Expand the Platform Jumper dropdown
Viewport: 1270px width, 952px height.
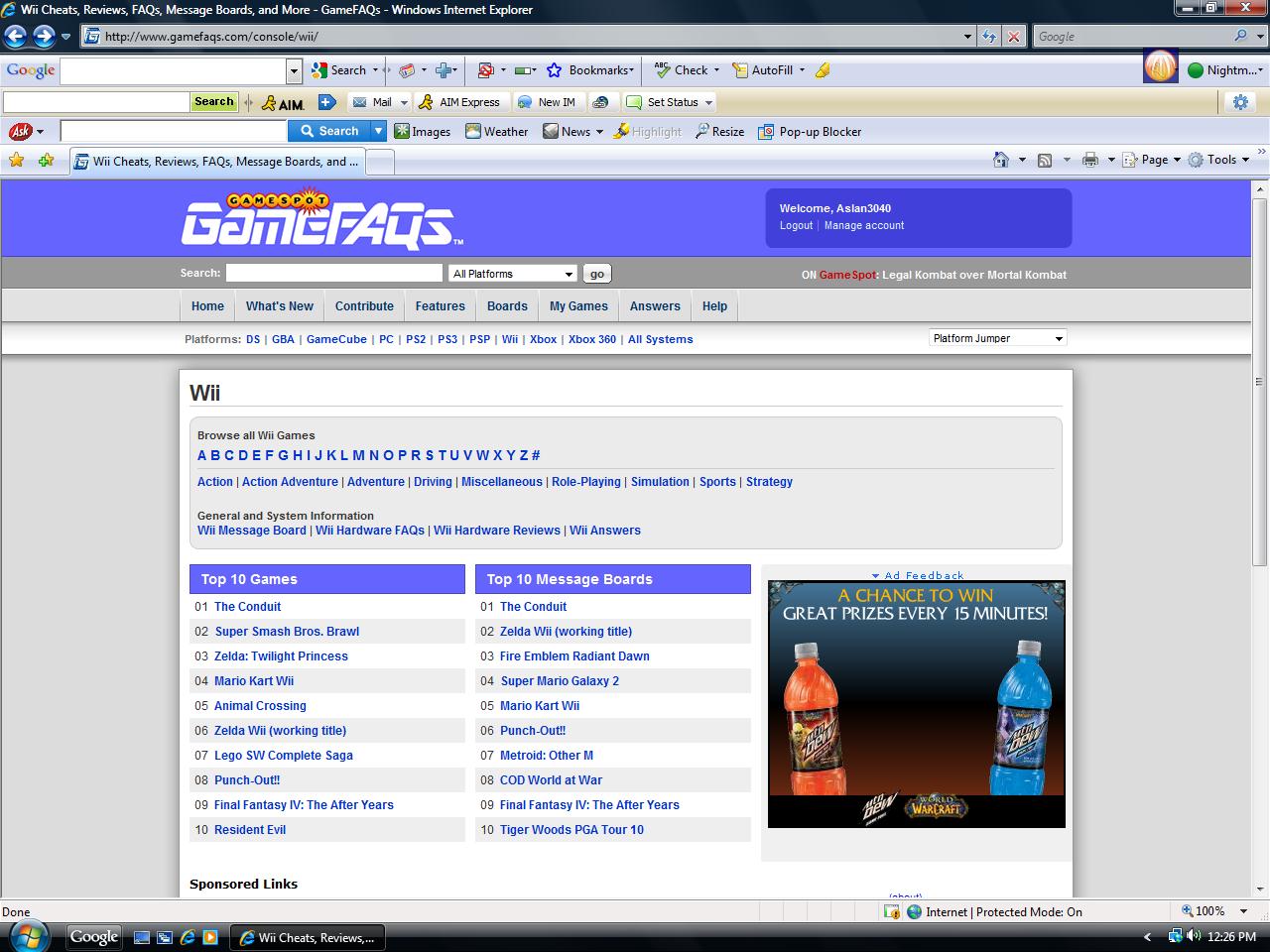tap(997, 338)
